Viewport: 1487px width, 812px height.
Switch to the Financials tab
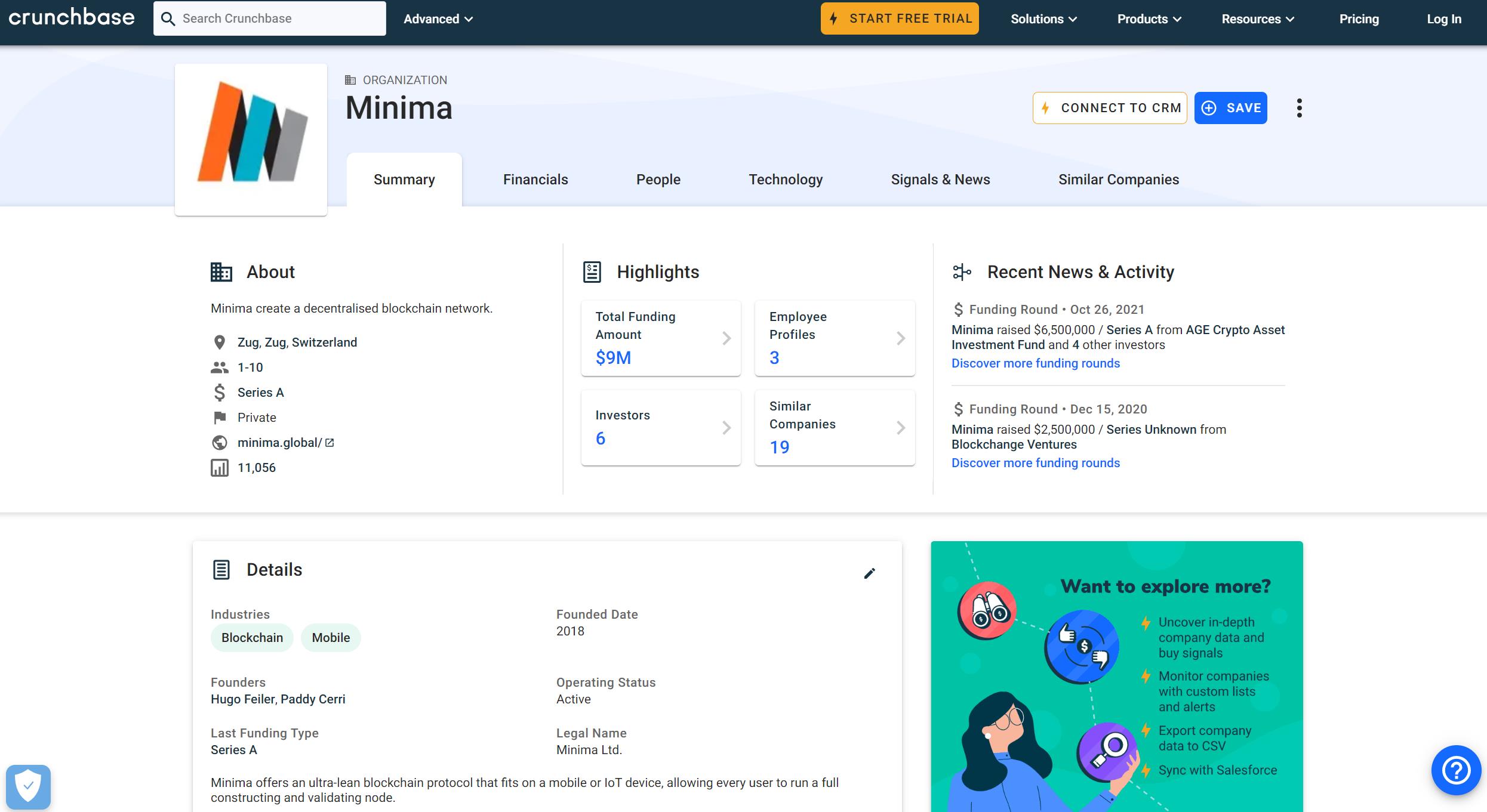(535, 180)
